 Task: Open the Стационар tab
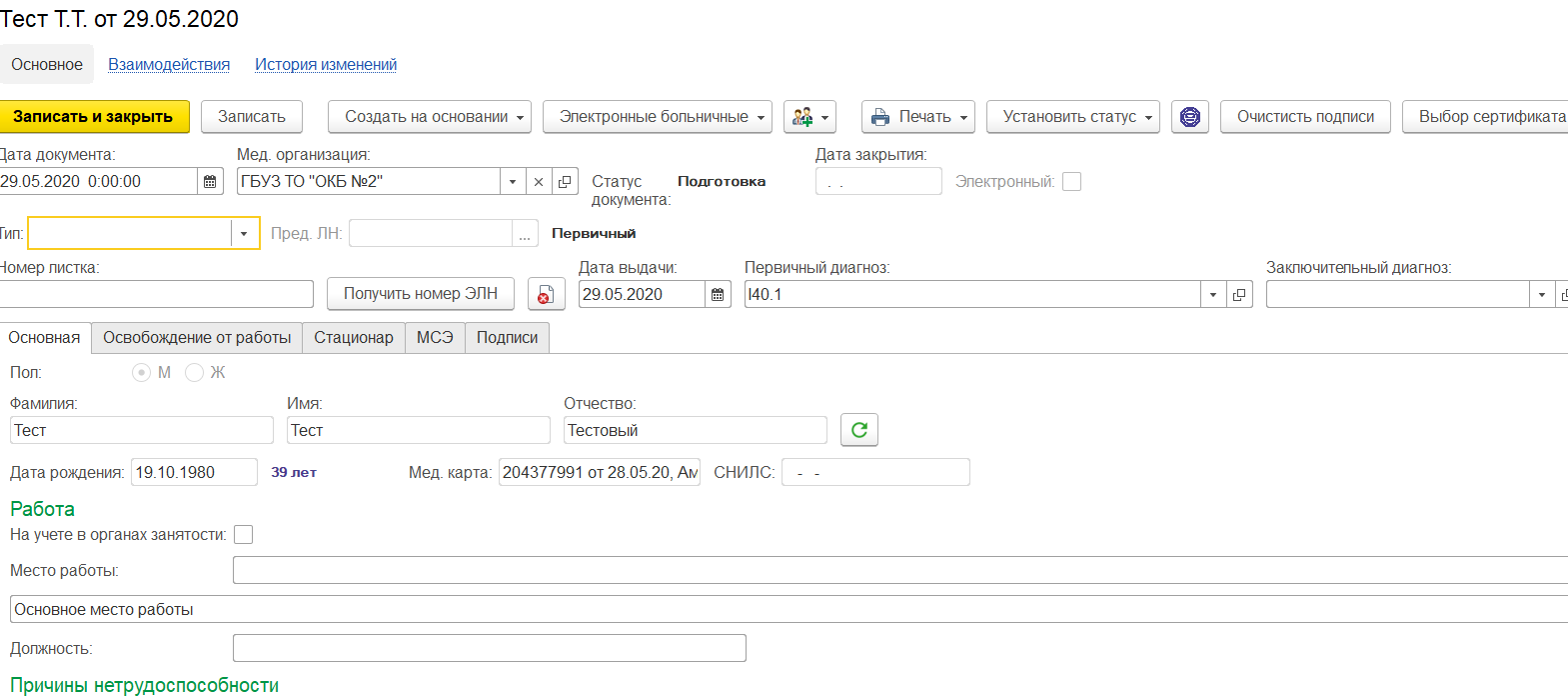[x=354, y=338]
